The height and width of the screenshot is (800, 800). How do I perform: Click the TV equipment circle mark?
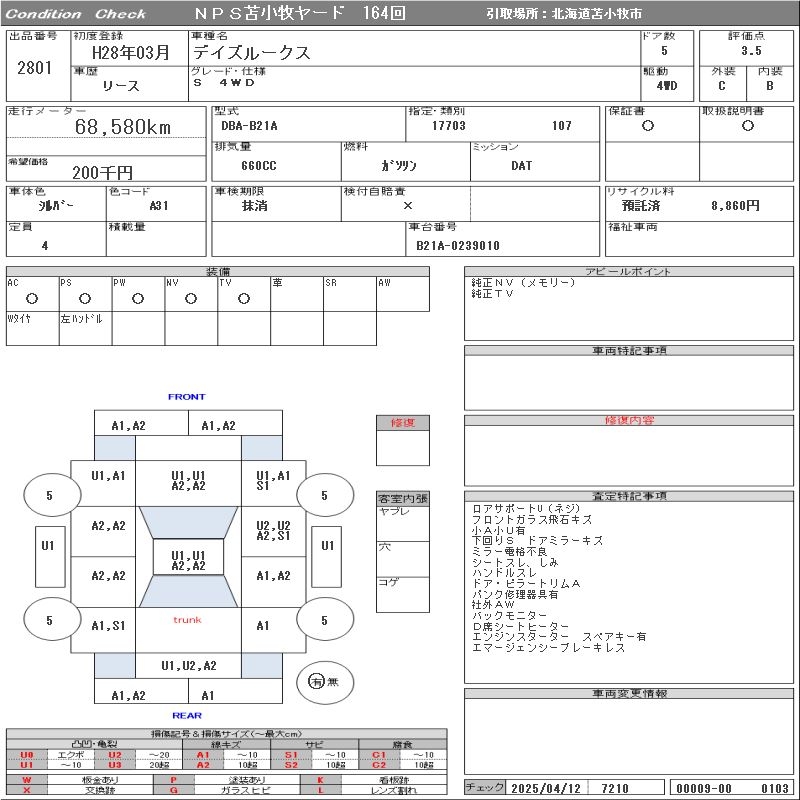click(244, 298)
